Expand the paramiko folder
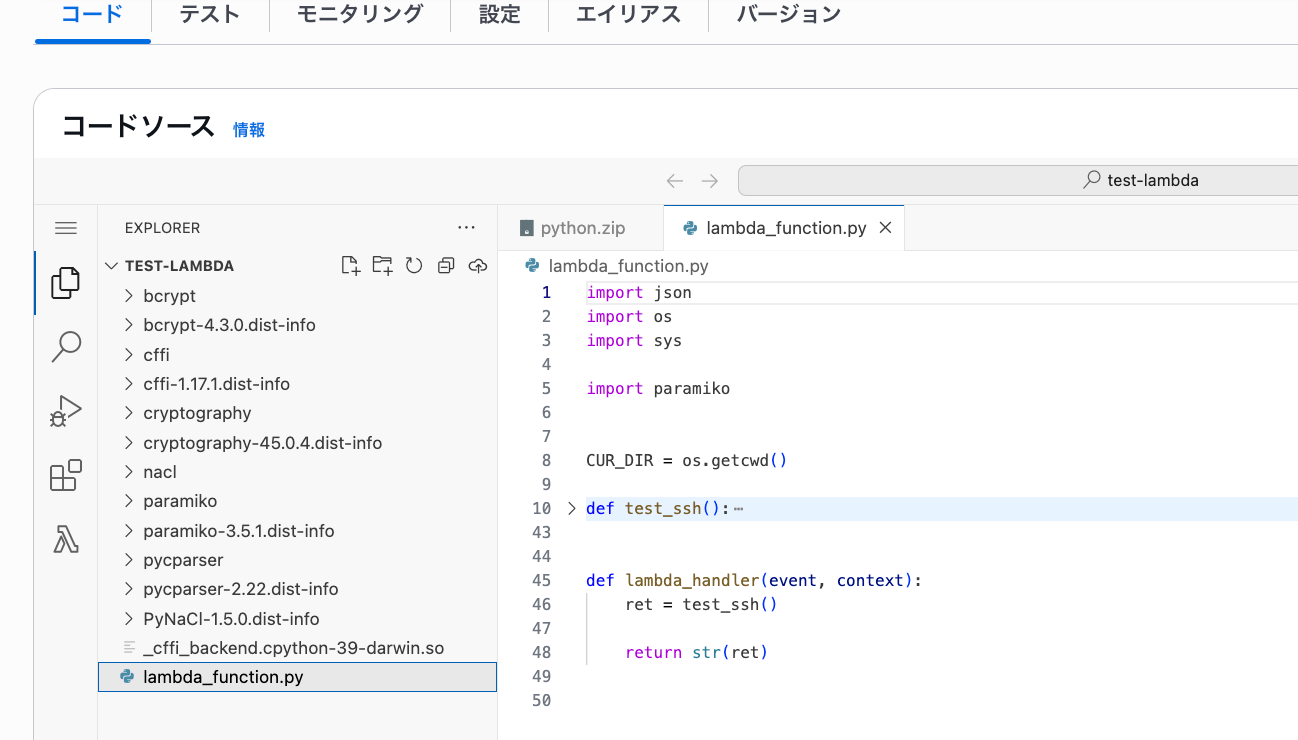Screen dimensions: 1298x740 coord(128,501)
